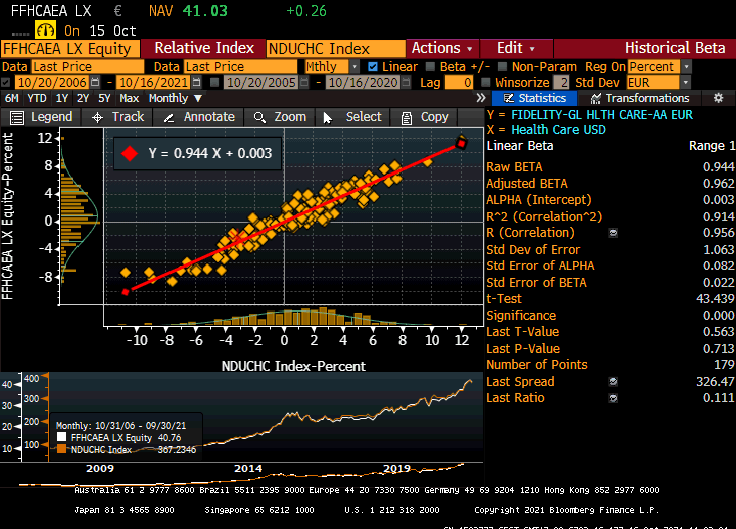Select the Annotate pencil tool
The width and height of the screenshot is (736, 529).
pyautogui.click(x=198, y=117)
